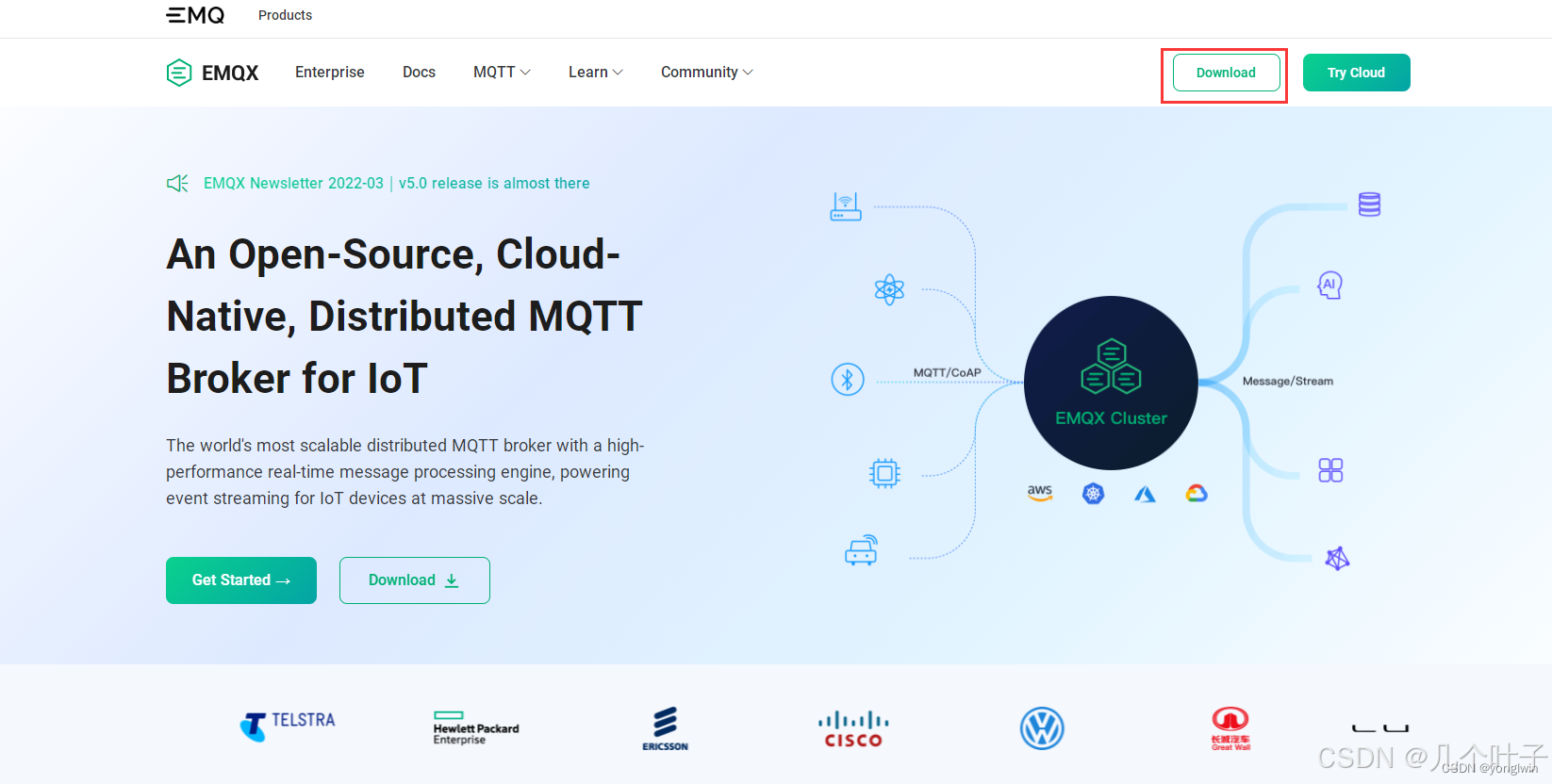
Task: Click the "Broker for IoT" headline text
Action: pos(297,379)
